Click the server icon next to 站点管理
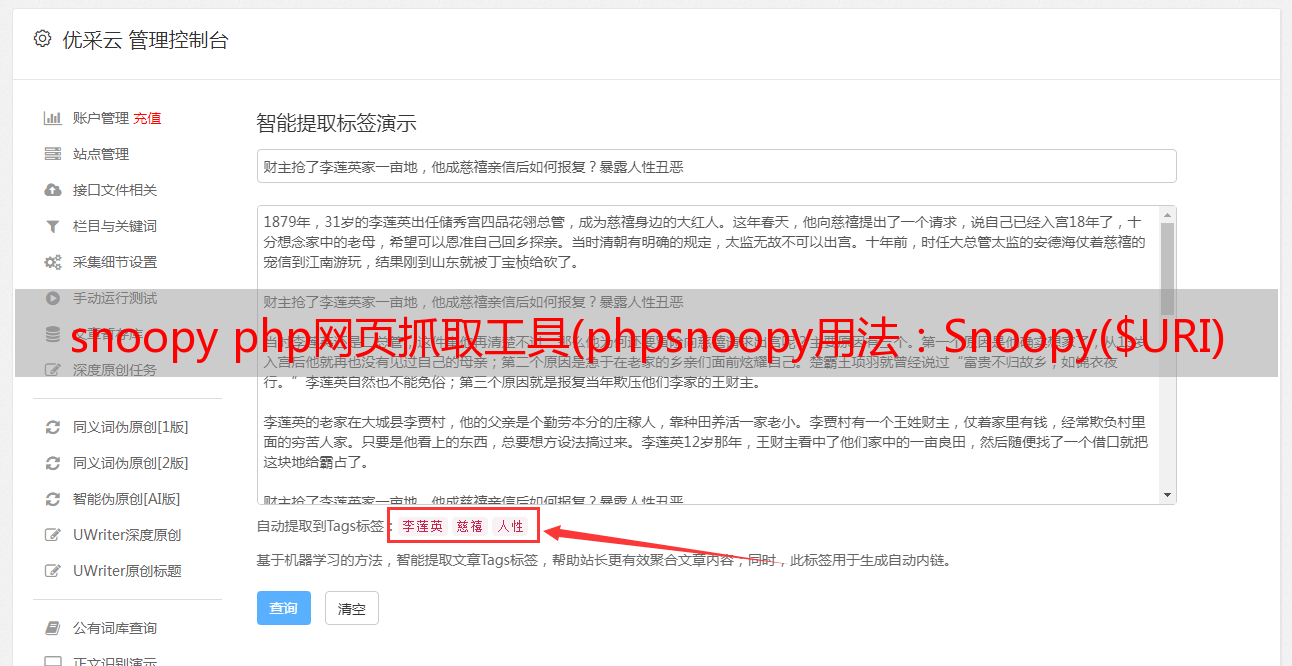Image resolution: width=1292 pixels, height=666 pixels. coord(53,154)
